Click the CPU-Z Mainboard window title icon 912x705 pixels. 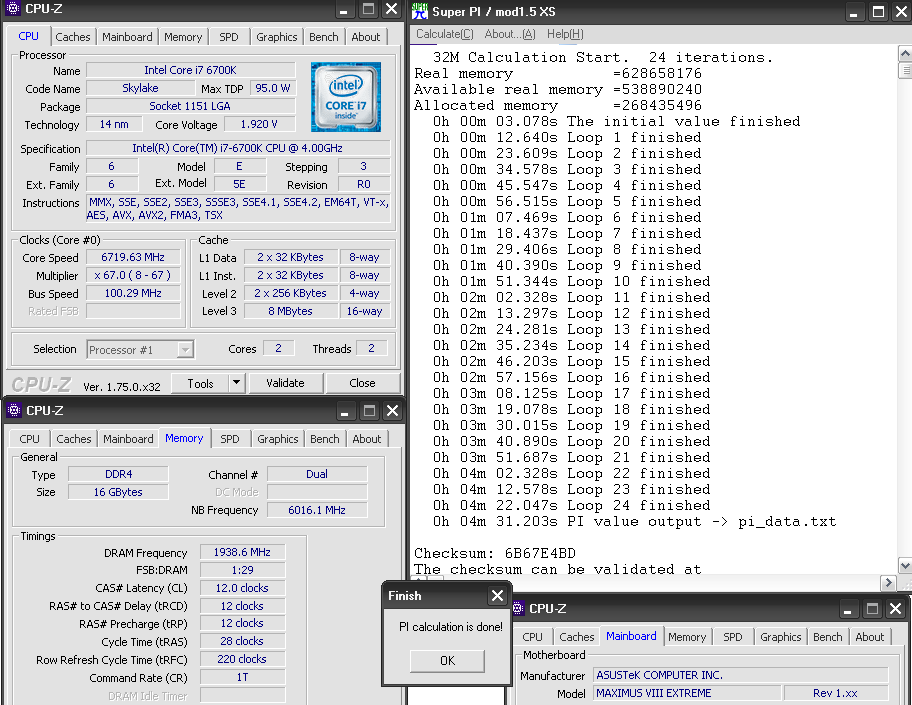(518, 608)
